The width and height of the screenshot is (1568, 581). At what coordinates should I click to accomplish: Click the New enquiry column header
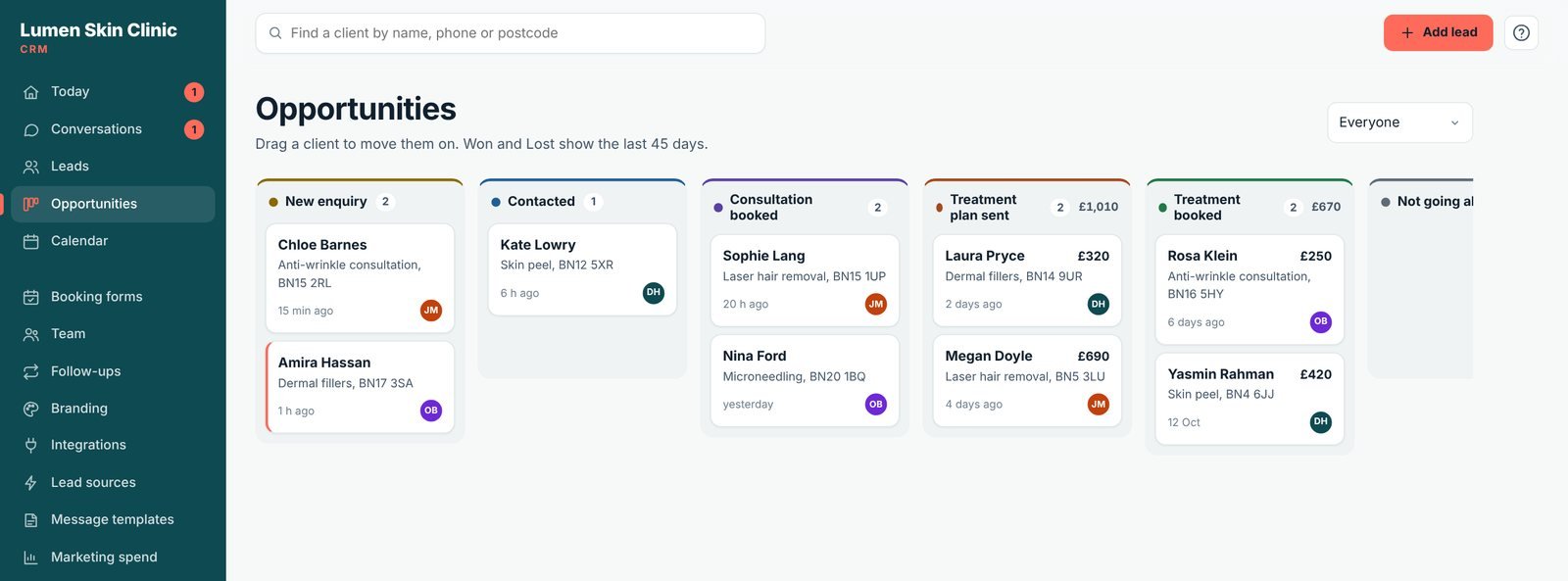(360, 201)
